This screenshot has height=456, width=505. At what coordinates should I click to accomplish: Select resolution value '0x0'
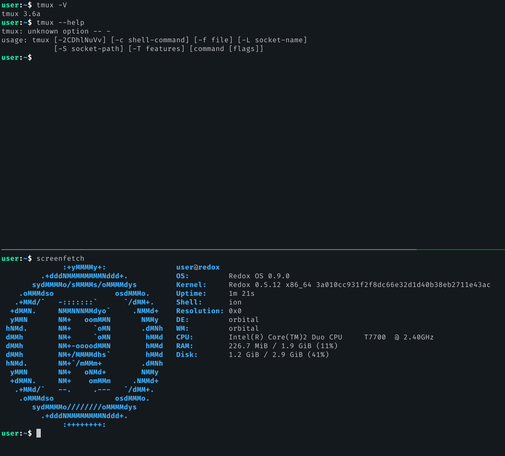click(x=235, y=311)
